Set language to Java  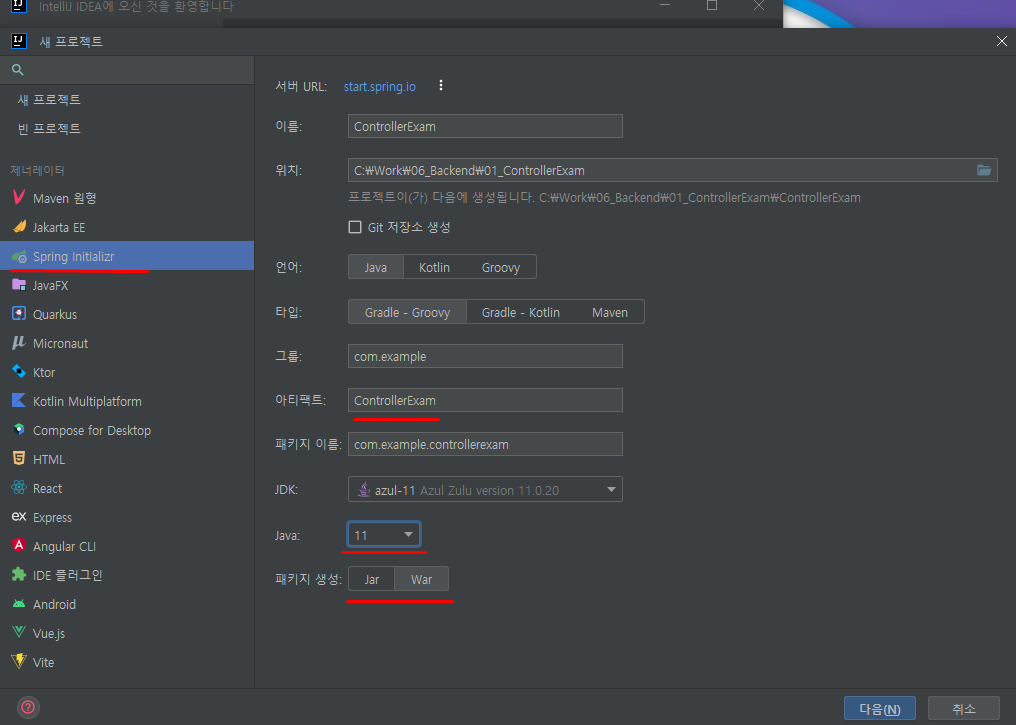376,267
